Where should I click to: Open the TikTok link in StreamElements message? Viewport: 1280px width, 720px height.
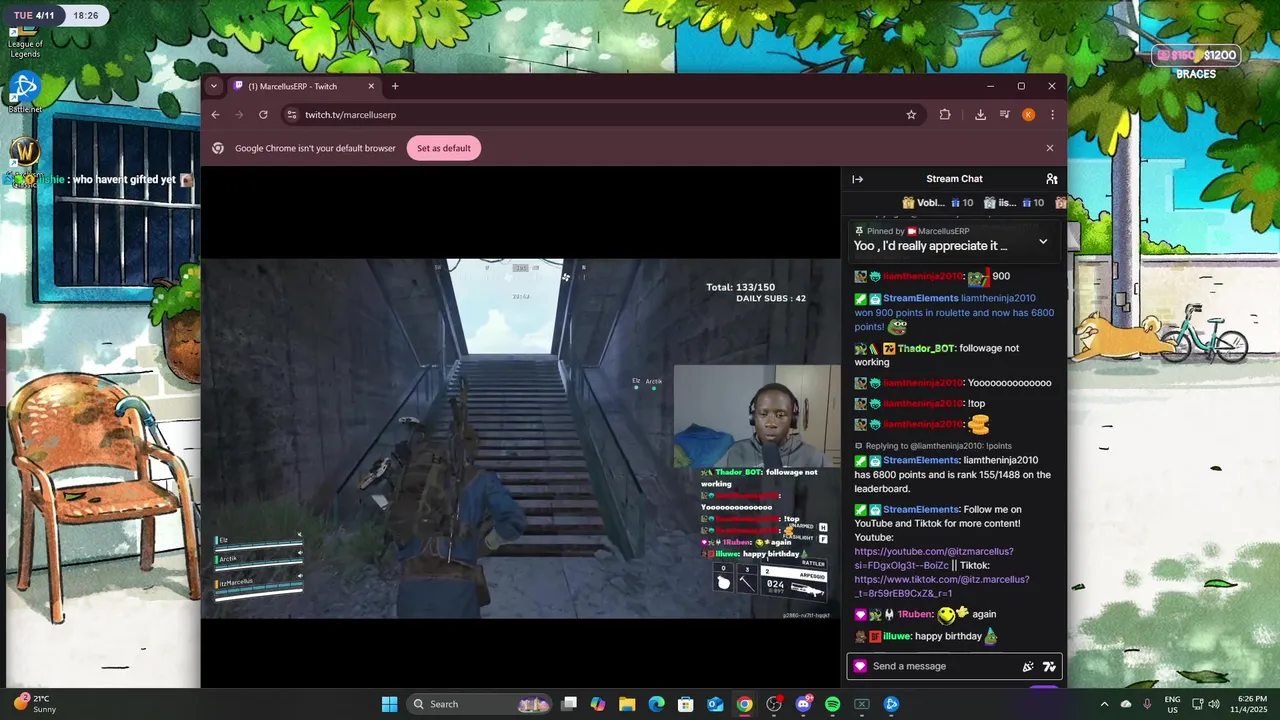tap(941, 586)
